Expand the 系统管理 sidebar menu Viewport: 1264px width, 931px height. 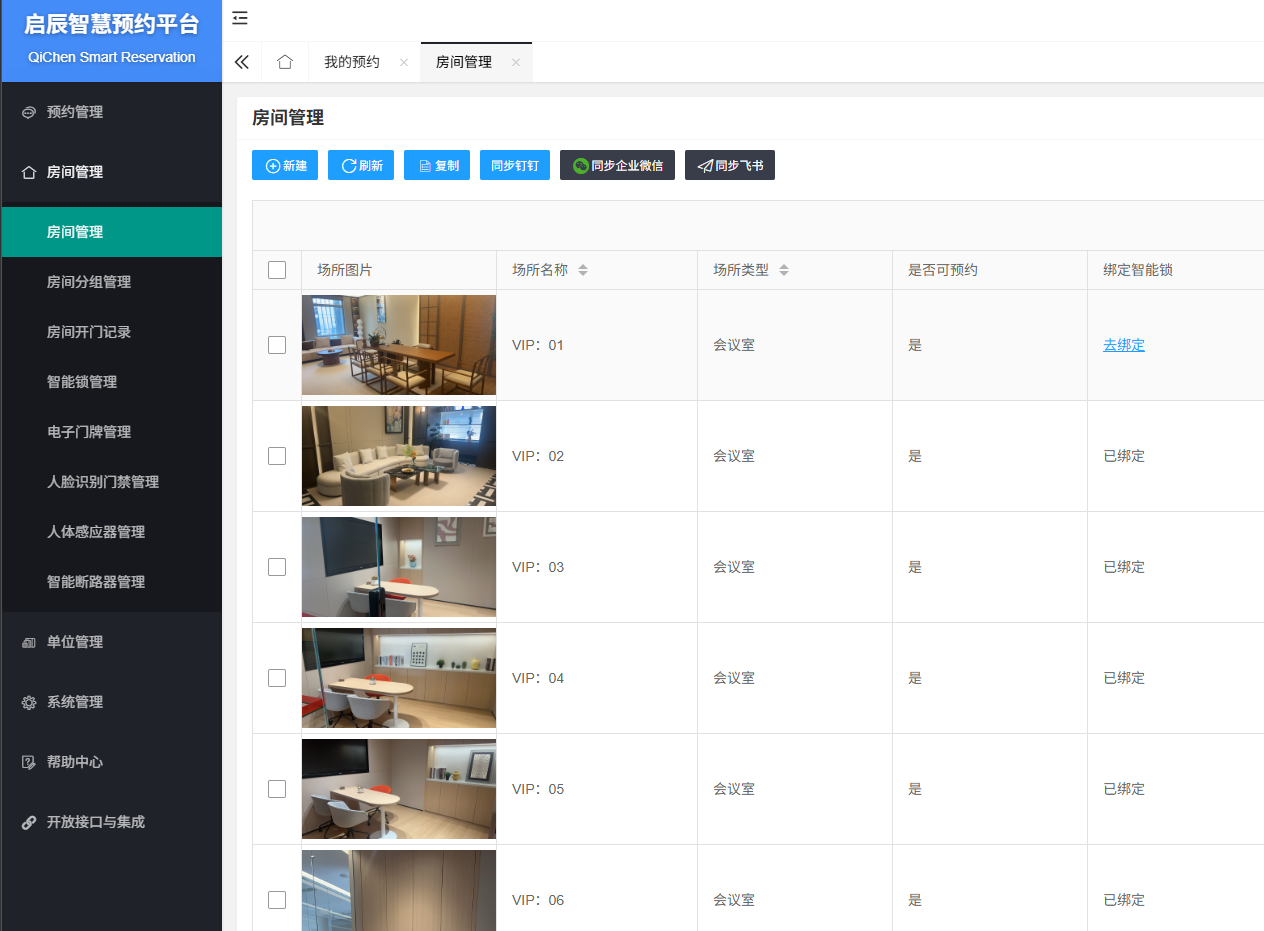tap(75, 702)
